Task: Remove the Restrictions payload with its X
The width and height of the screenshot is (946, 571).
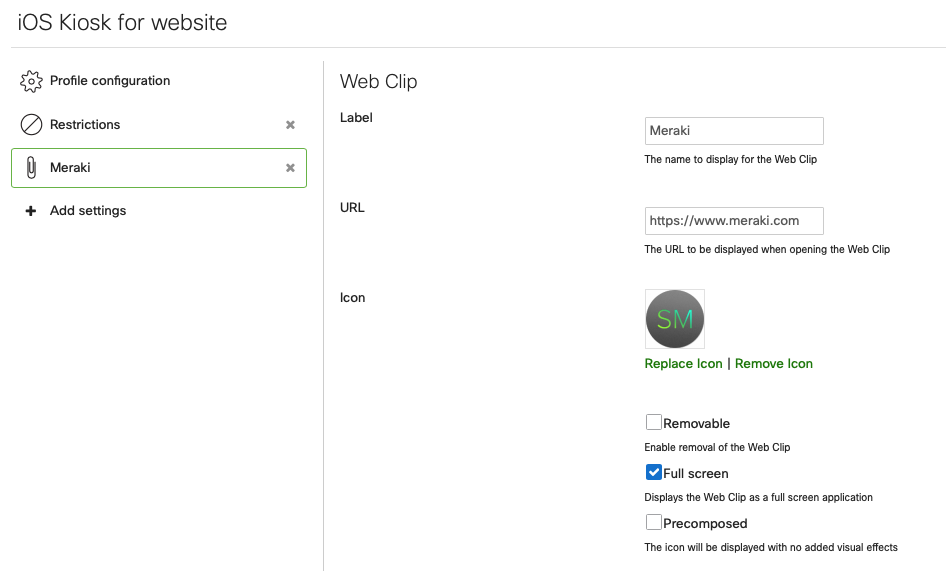Action: click(290, 125)
